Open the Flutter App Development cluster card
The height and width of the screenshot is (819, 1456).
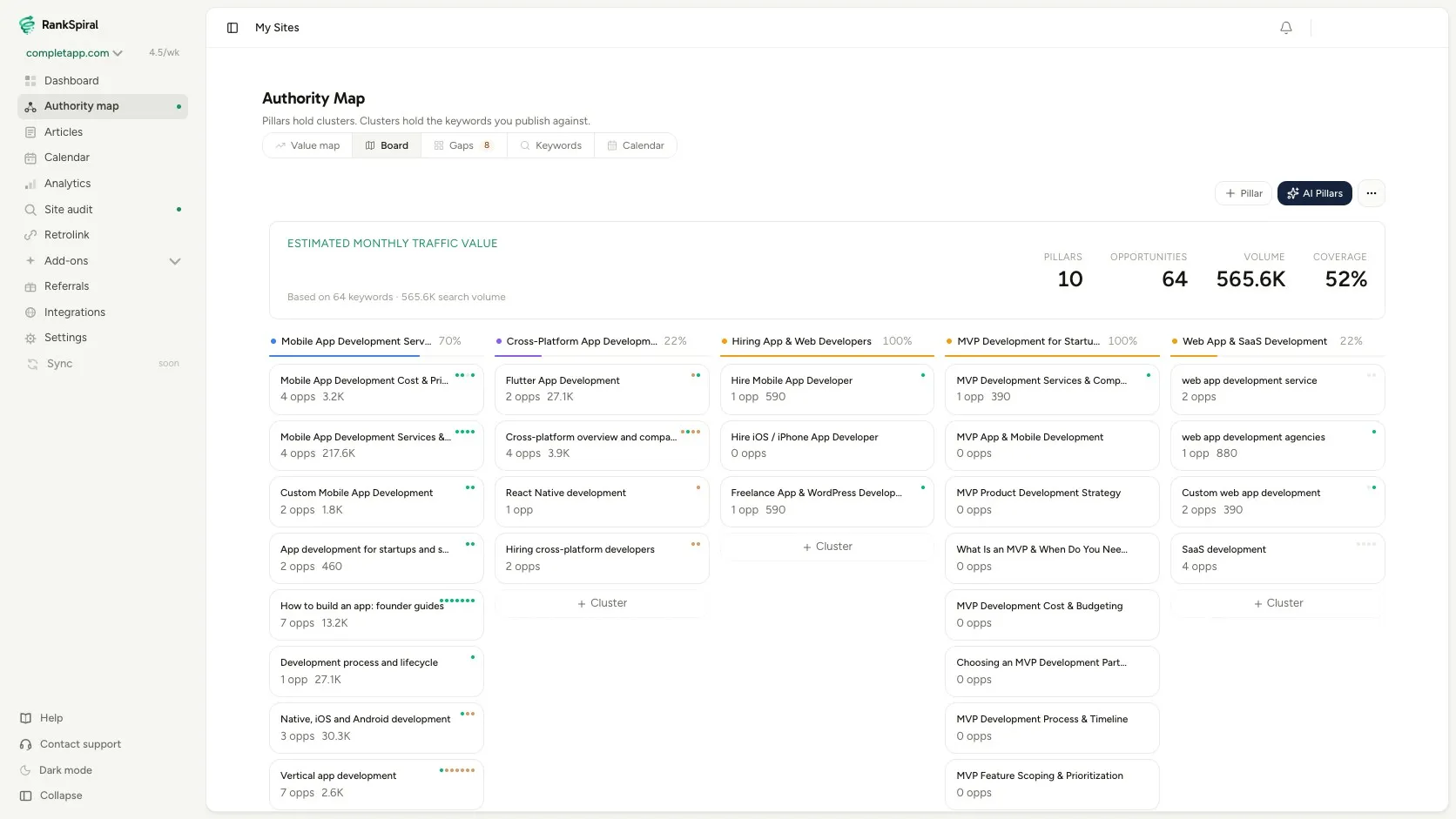(602, 389)
